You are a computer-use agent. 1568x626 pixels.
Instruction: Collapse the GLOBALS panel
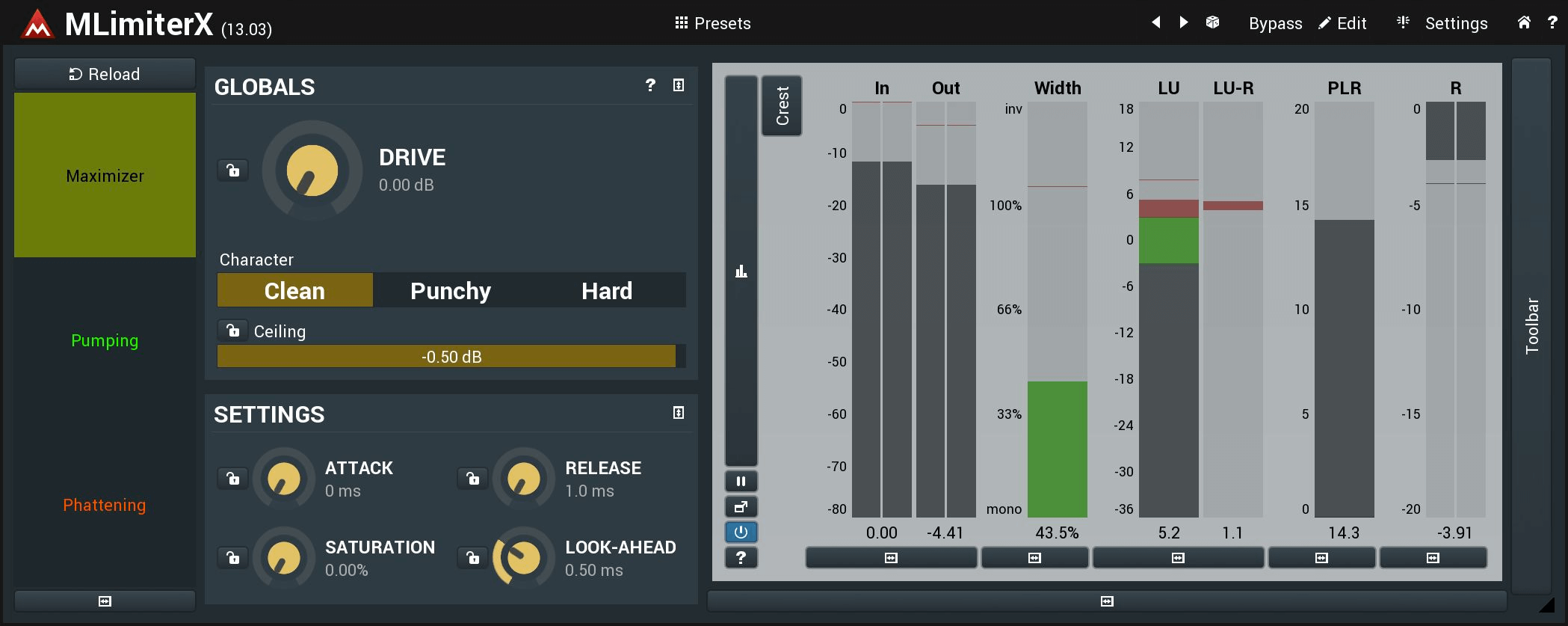(679, 85)
